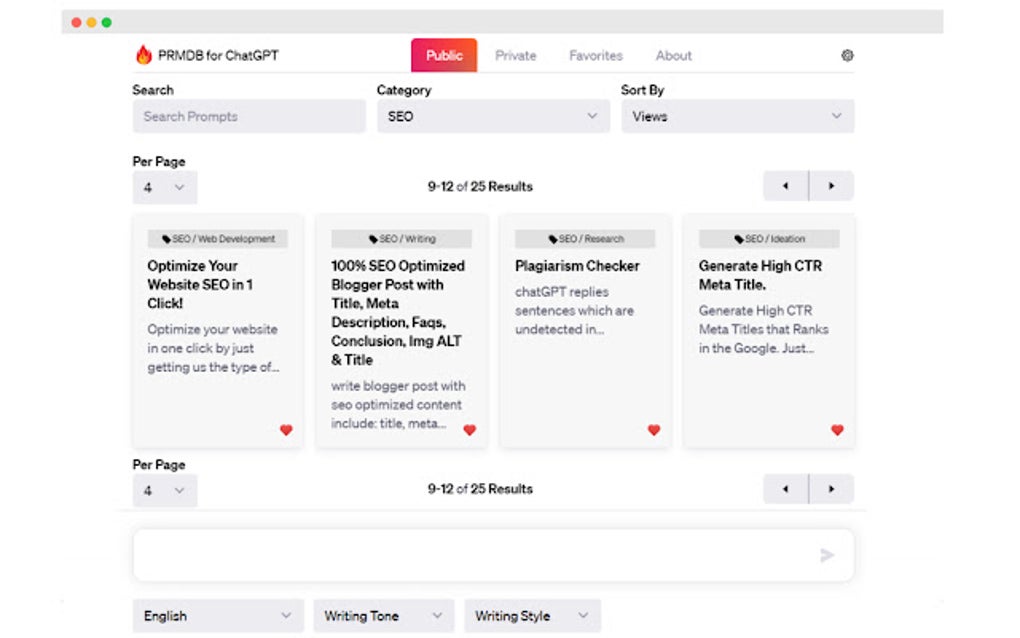Click the SEO / Ideation tag
The image size is (1020, 638).
click(x=768, y=238)
